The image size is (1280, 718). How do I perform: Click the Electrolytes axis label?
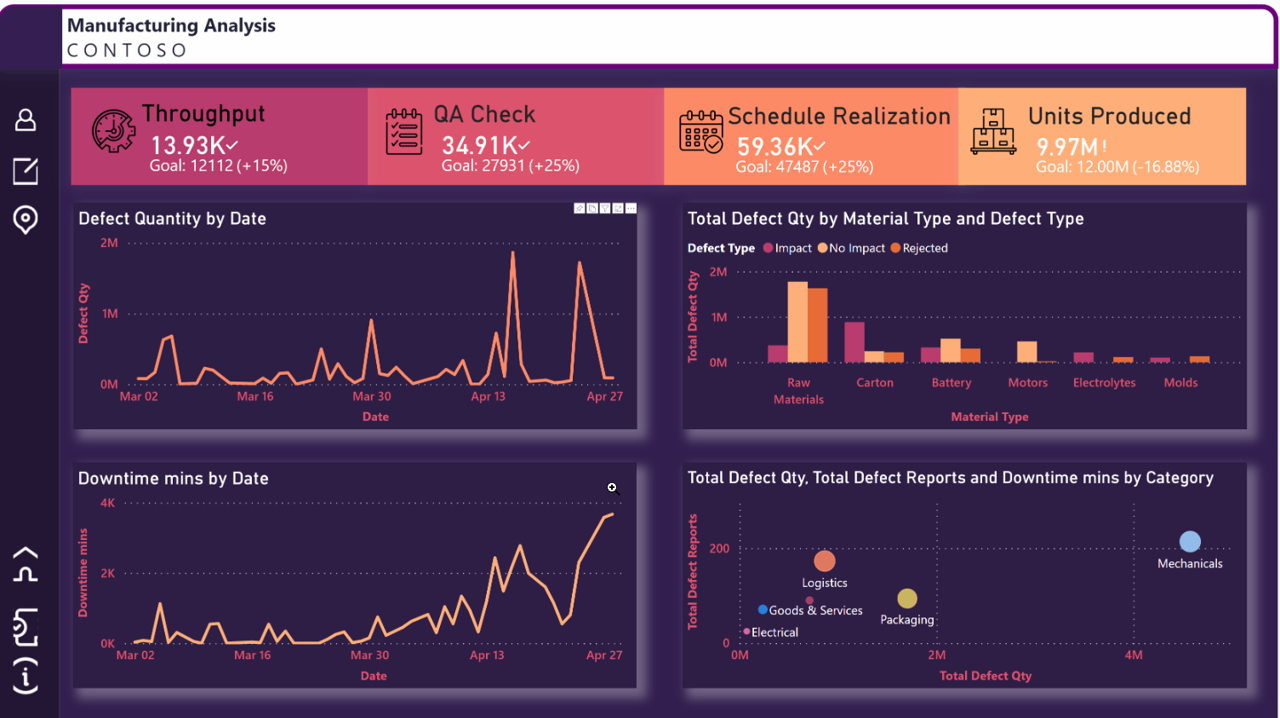(x=1104, y=383)
